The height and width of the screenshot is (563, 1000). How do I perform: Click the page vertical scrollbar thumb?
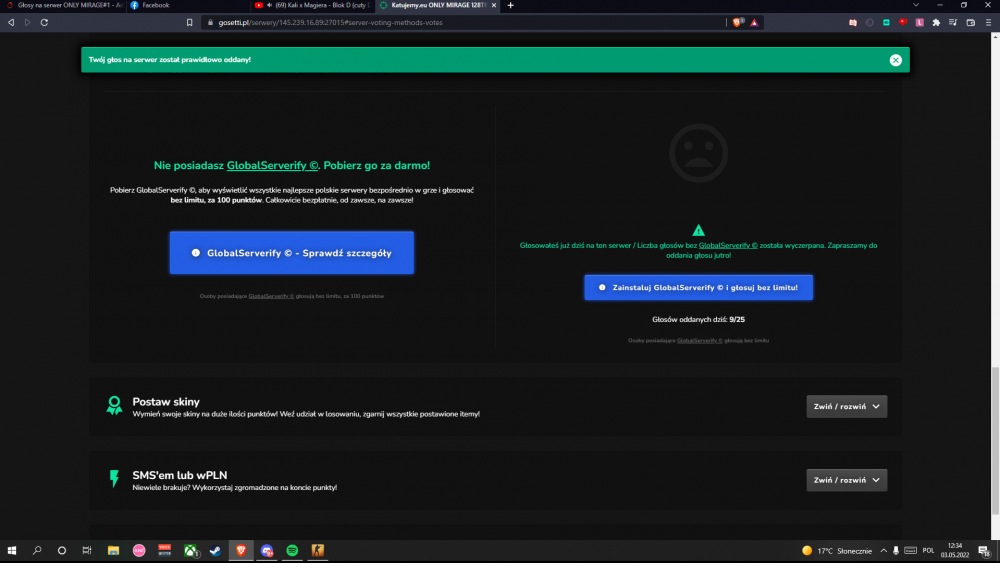click(996, 441)
